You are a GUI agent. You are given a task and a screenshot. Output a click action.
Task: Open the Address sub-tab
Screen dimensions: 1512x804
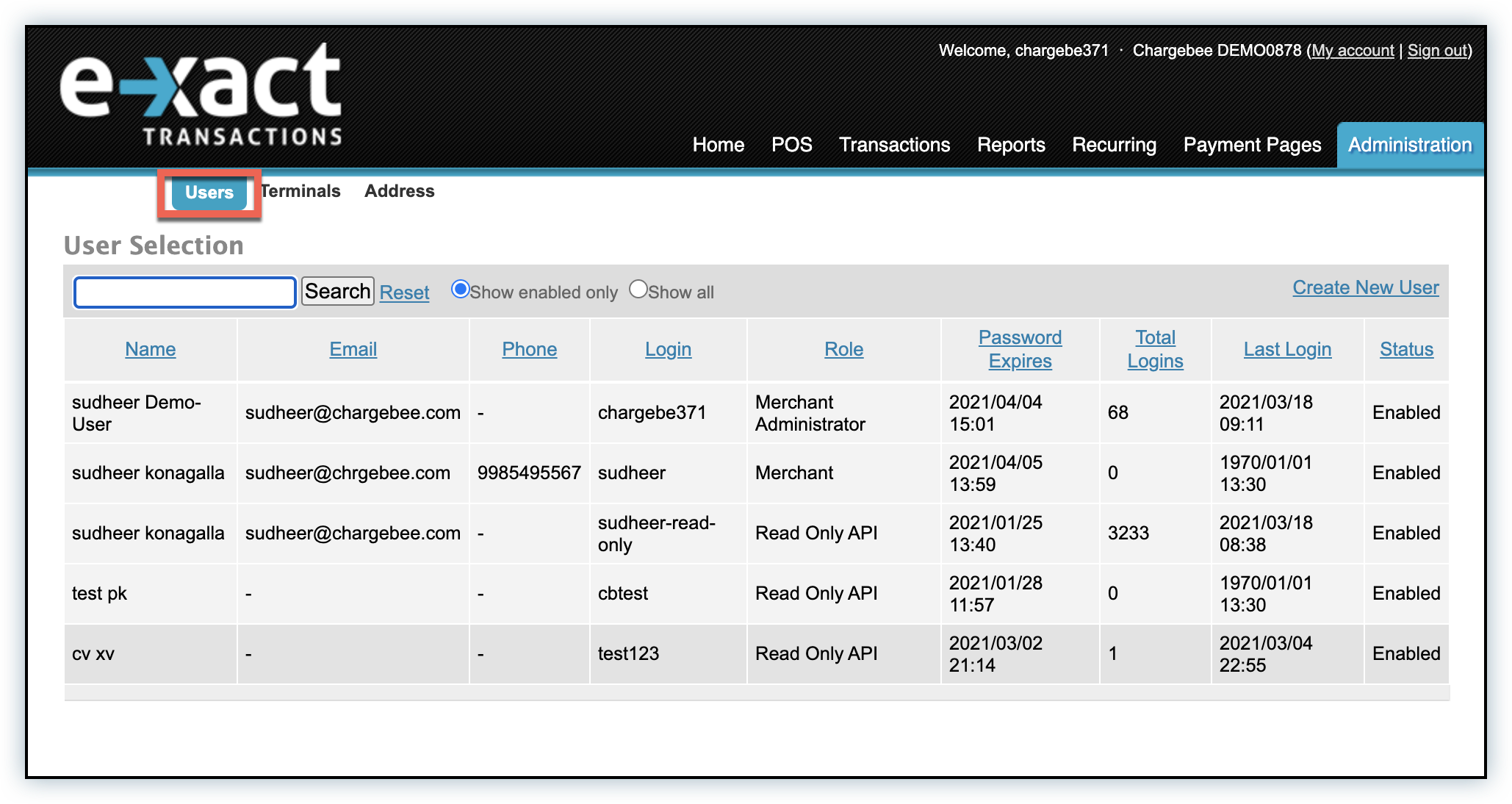tap(399, 191)
